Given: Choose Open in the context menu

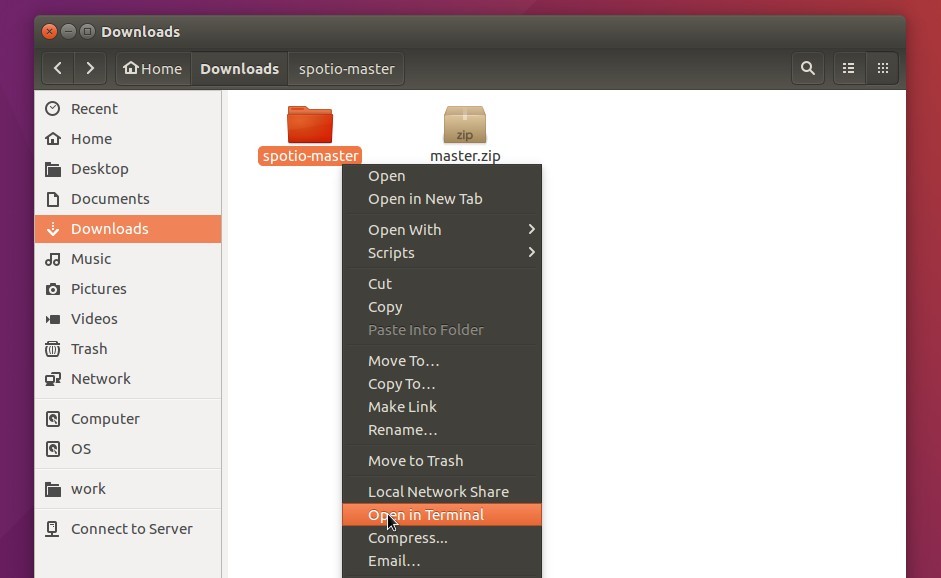Looking at the screenshot, I should [x=442, y=176].
